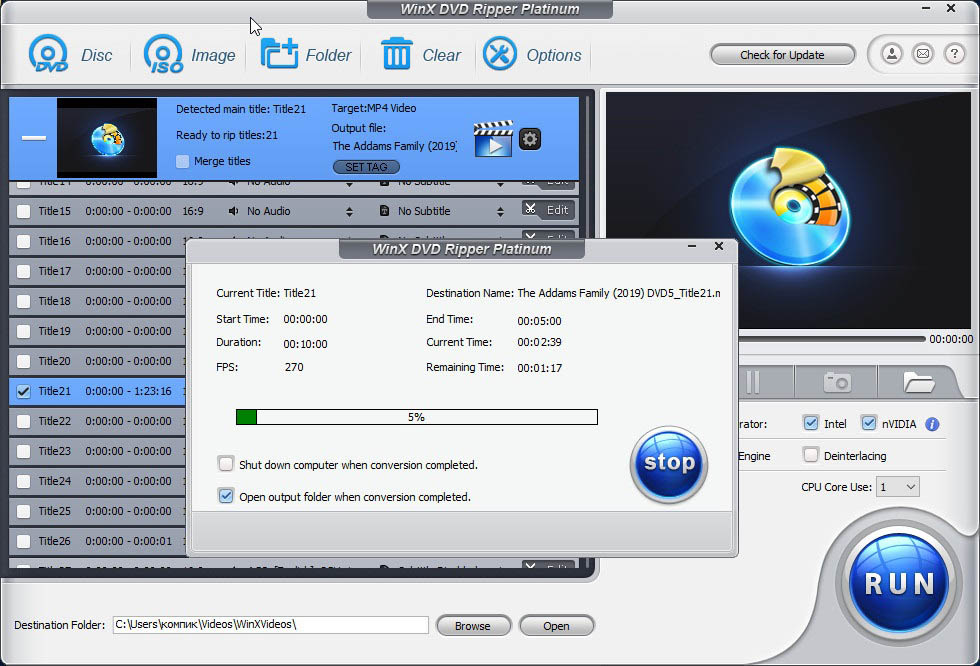Select the Title19 row

click(97, 331)
